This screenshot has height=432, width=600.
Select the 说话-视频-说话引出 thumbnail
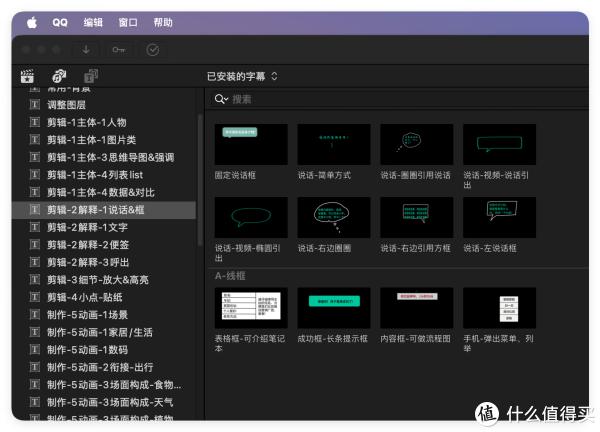(499, 144)
